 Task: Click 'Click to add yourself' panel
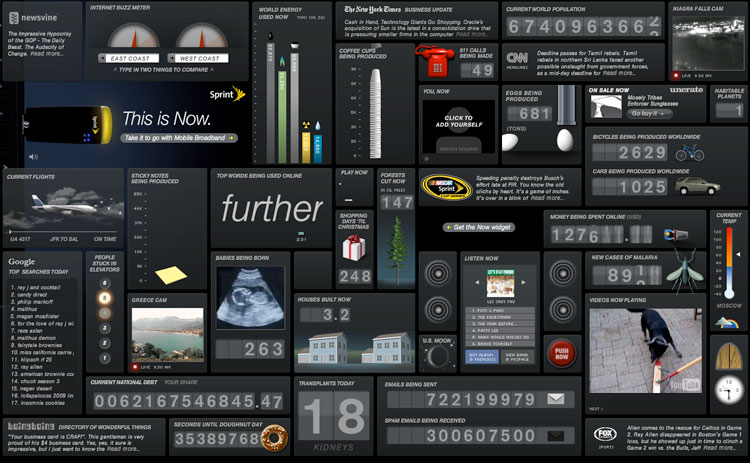tap(459, 126)
